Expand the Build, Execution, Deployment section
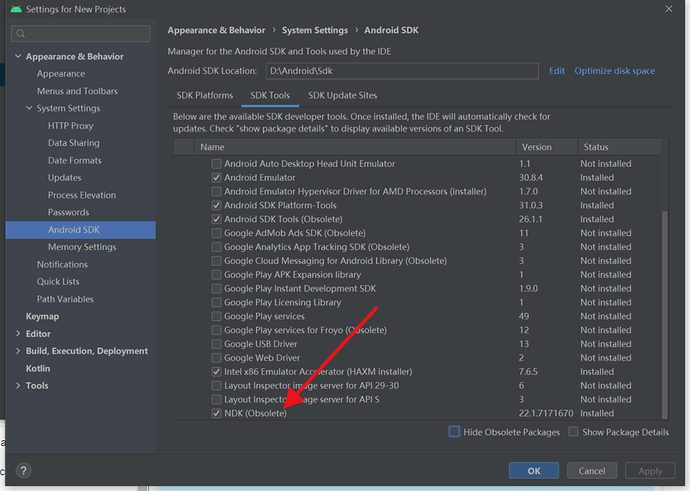This screenshot has width=690, height=491. (x=17, y=351)
